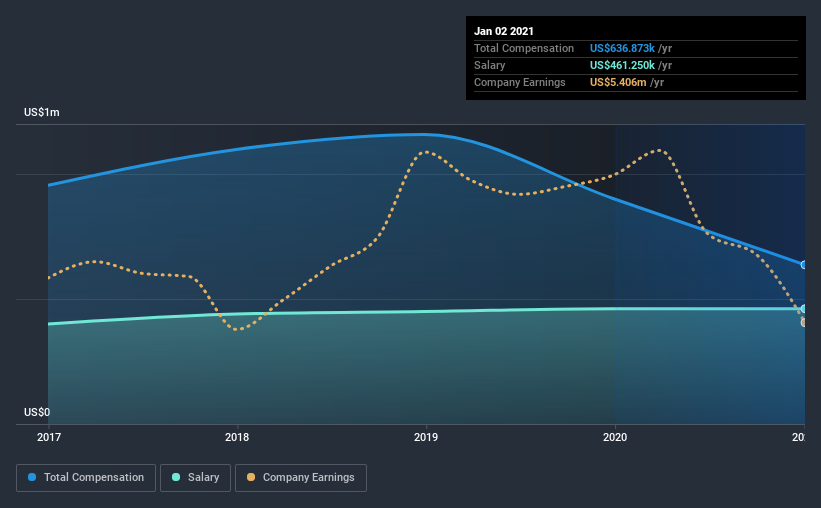
Task: Click the Jan 02 2021 tooltip date
Action: 504,31
